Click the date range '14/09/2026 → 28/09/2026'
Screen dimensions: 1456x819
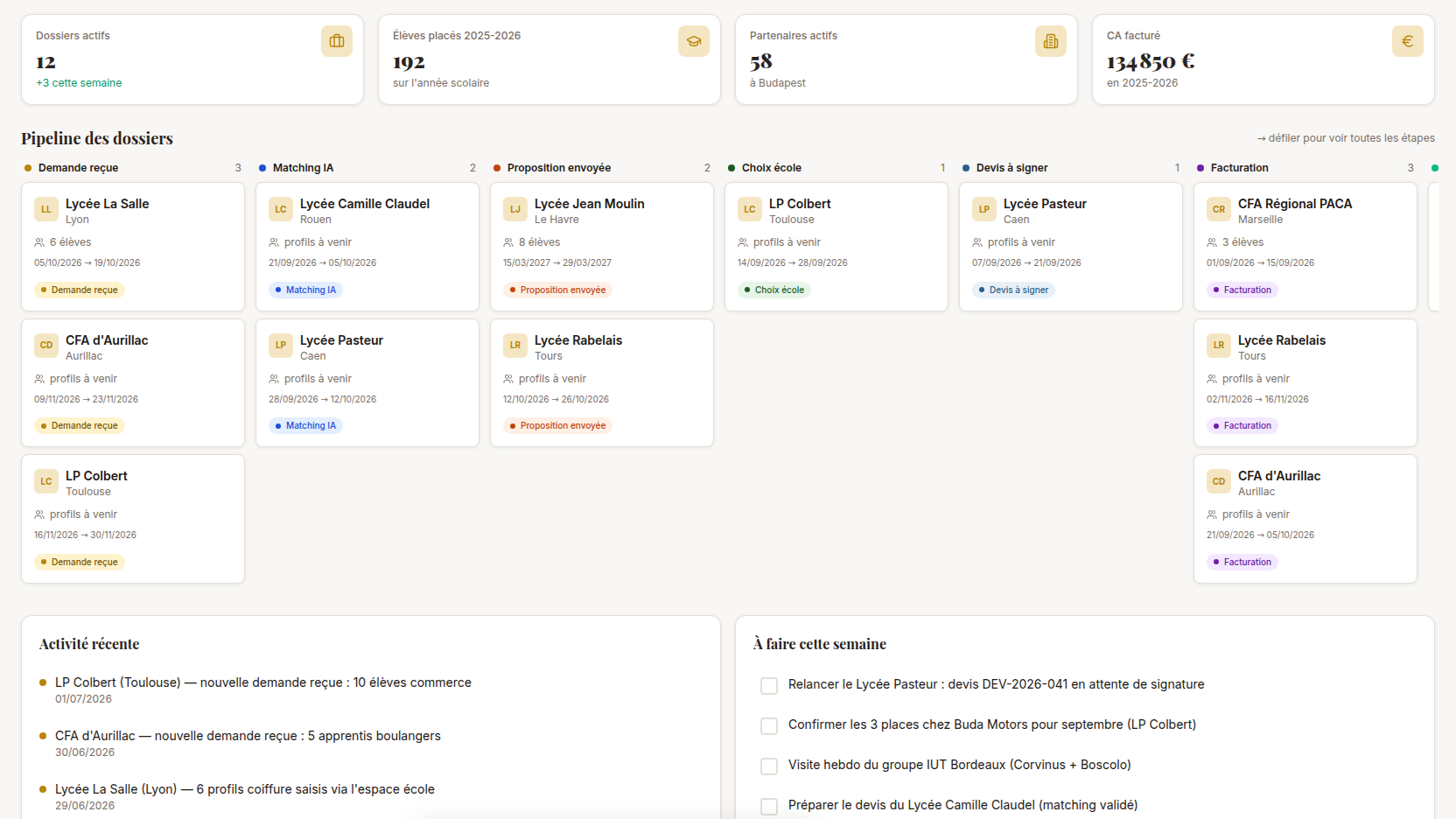click(793, 262)
